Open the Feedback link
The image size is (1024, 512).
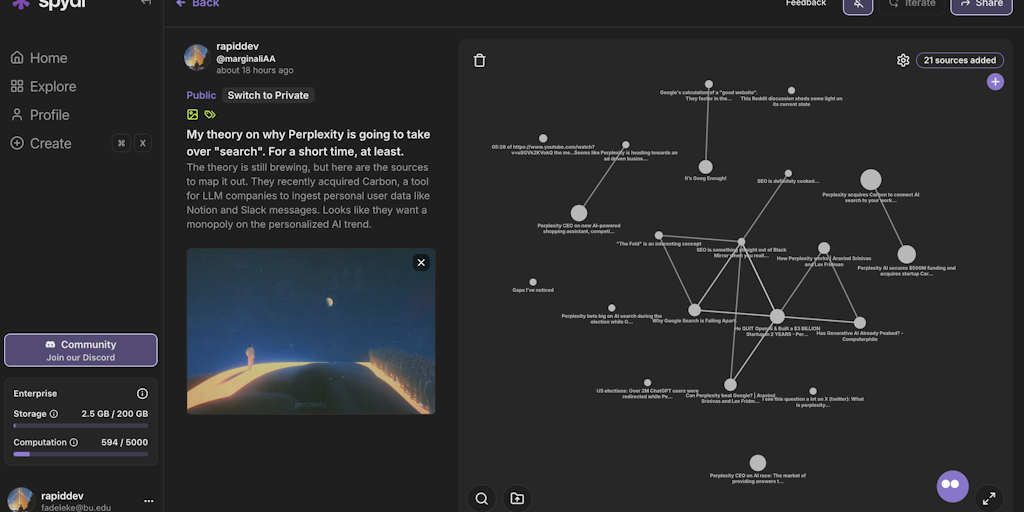[x=806, y=3]
